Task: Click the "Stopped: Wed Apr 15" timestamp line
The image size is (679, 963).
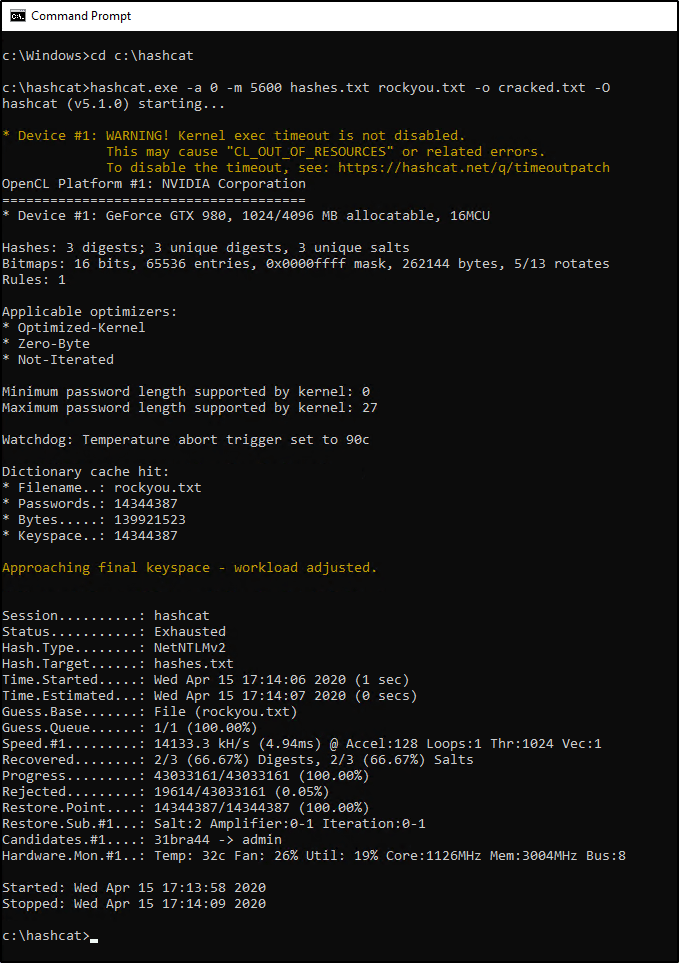Action: click(134, 904)
